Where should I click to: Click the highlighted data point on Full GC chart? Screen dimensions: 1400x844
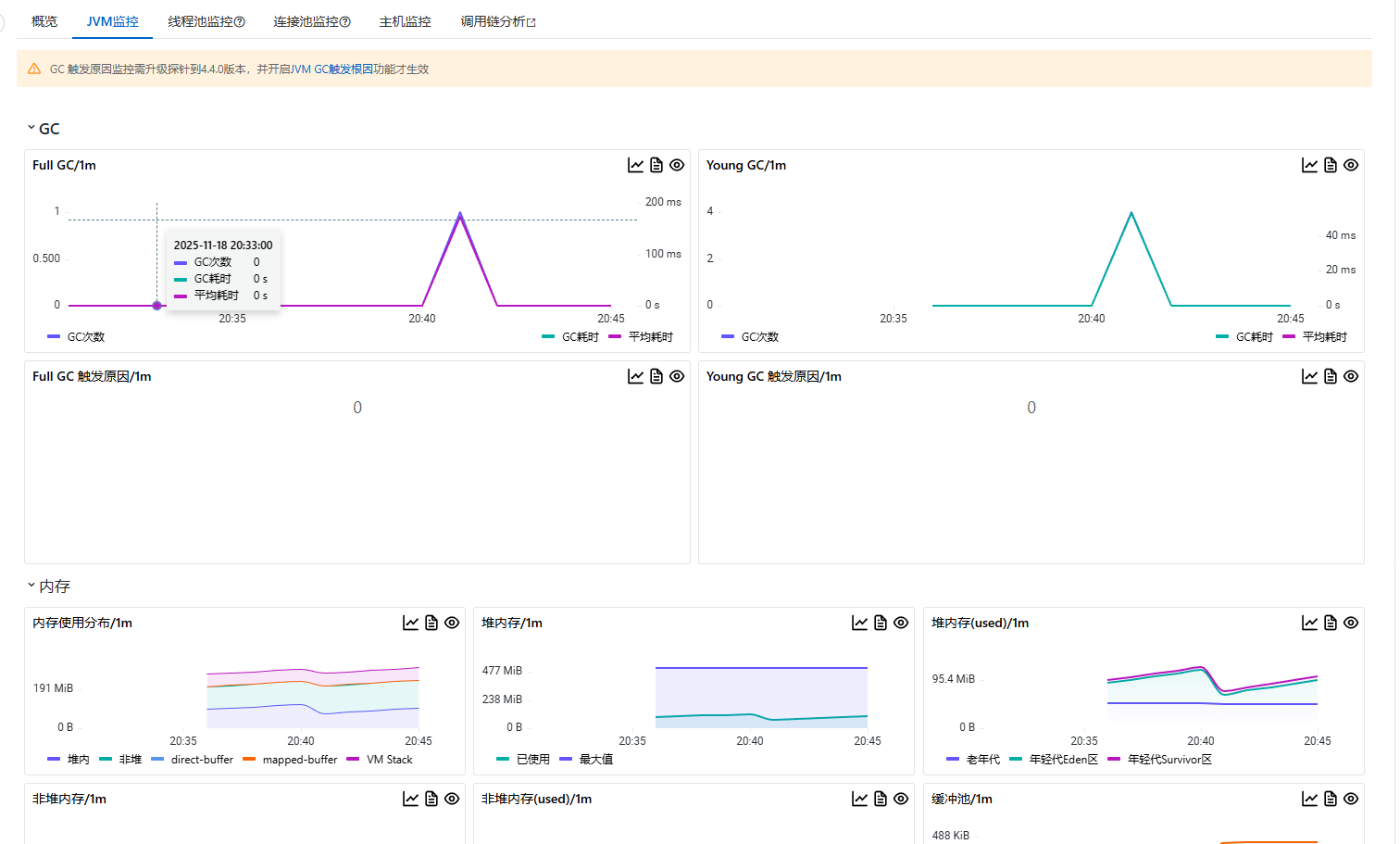(157, 305)
